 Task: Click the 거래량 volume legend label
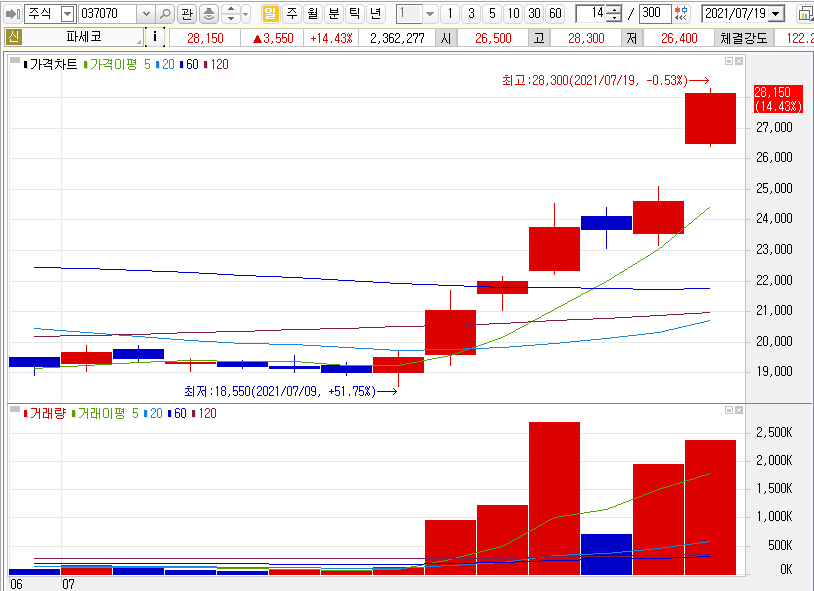[47, 413]
